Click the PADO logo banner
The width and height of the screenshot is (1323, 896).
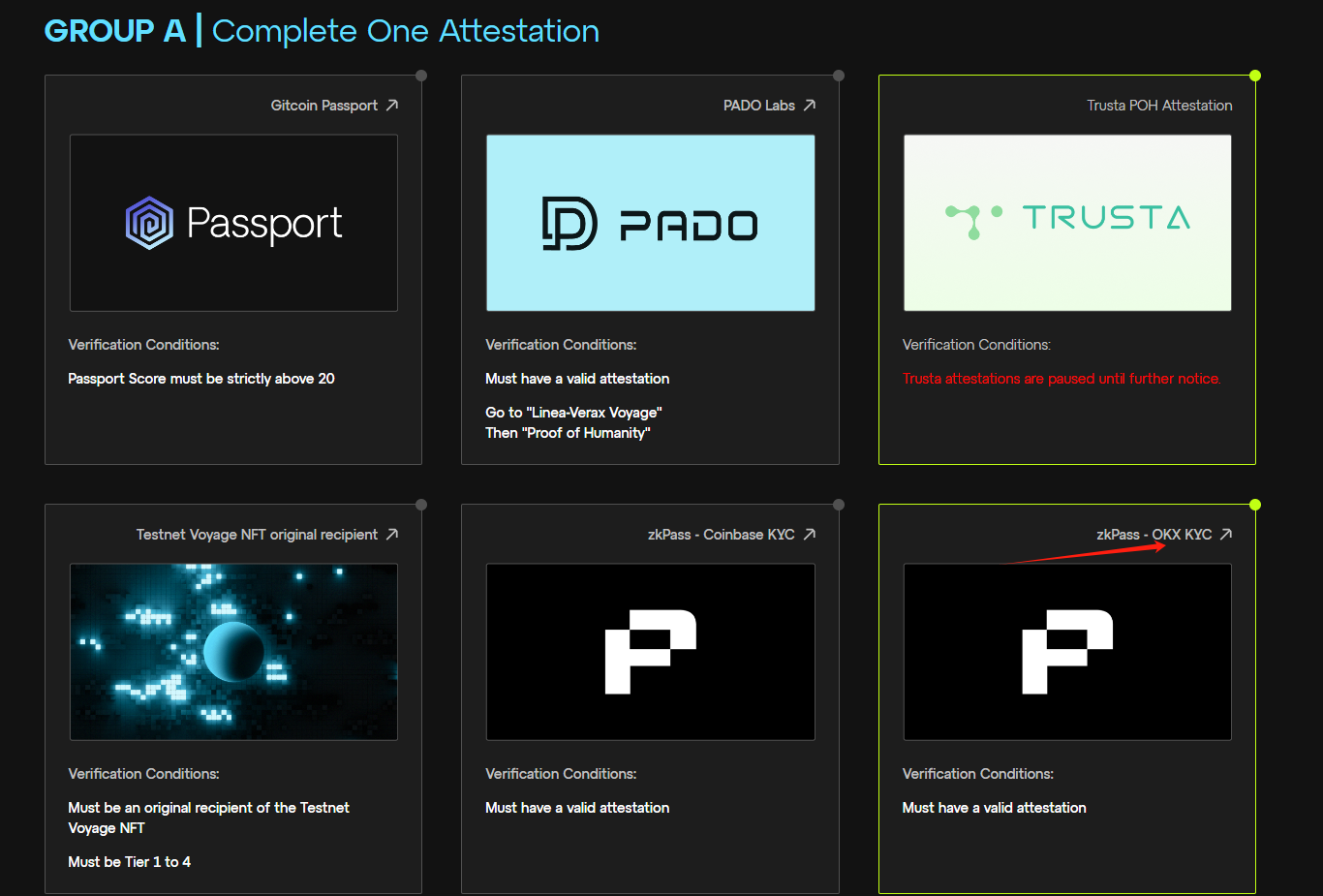(650, 223)
